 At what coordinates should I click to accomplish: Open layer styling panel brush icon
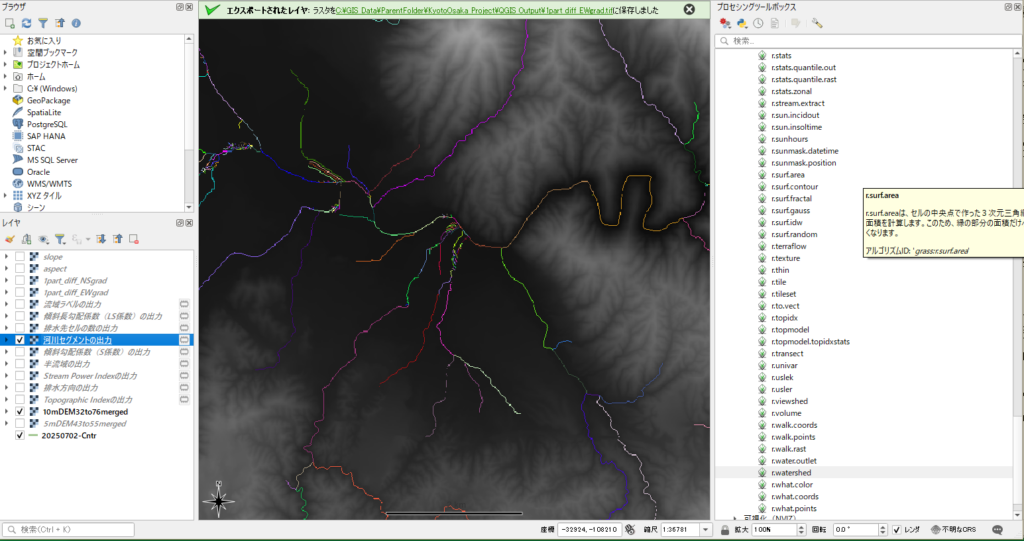click(x=10, y=239)
